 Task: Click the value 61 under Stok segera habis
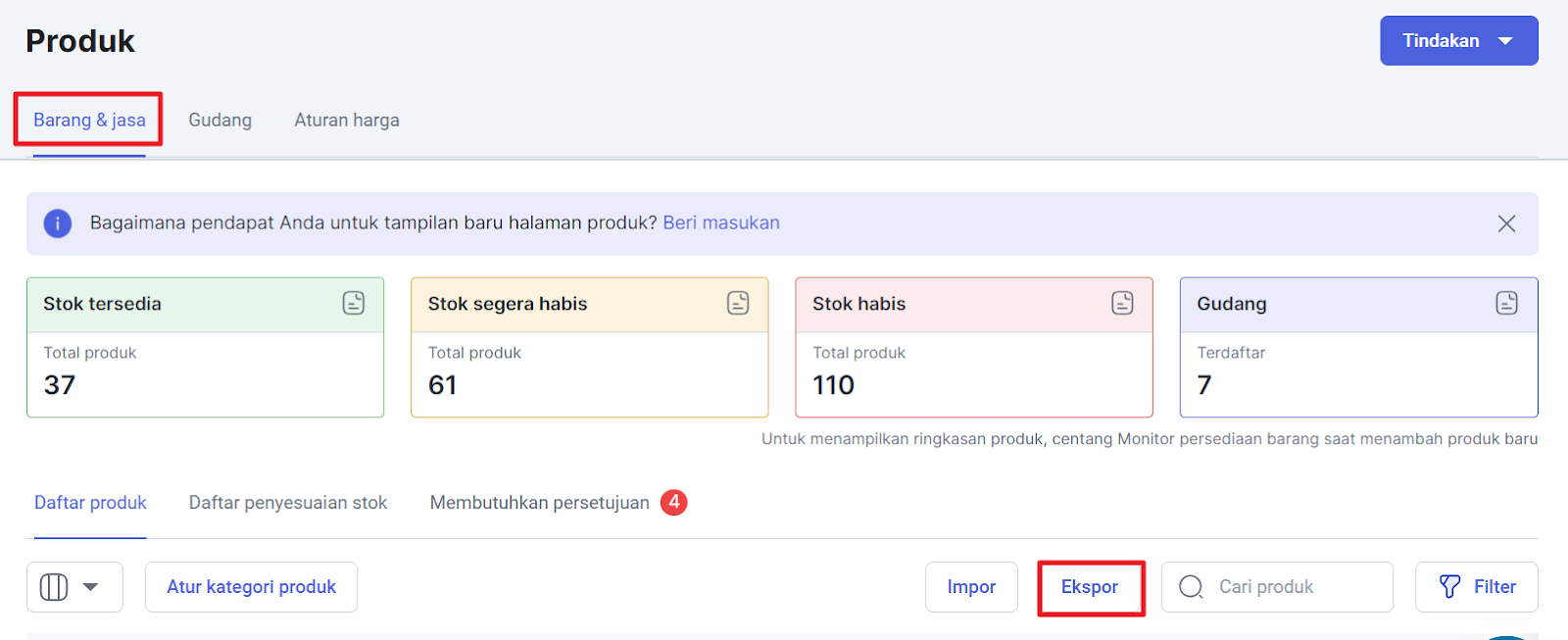pos(442,385)
